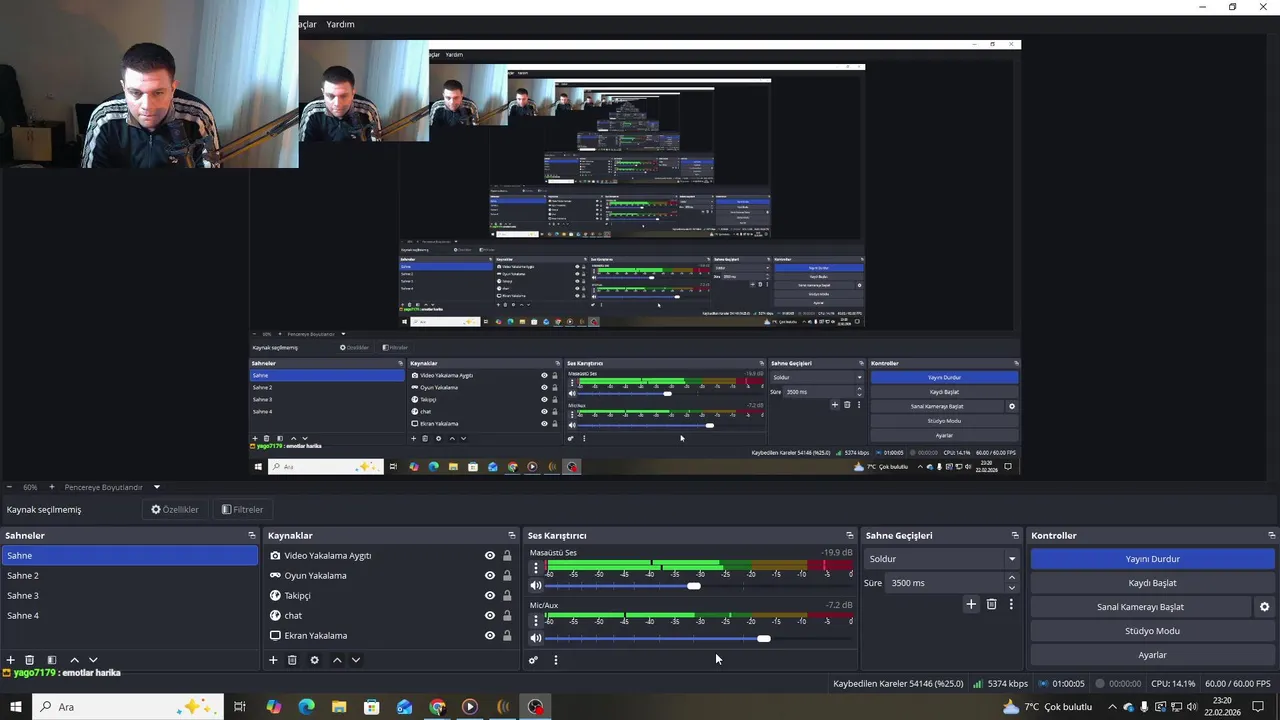This screenshot has height=720, width=1280.
Task: Mute the Mic/Aux speaker
Action: (x=536, y=638)
